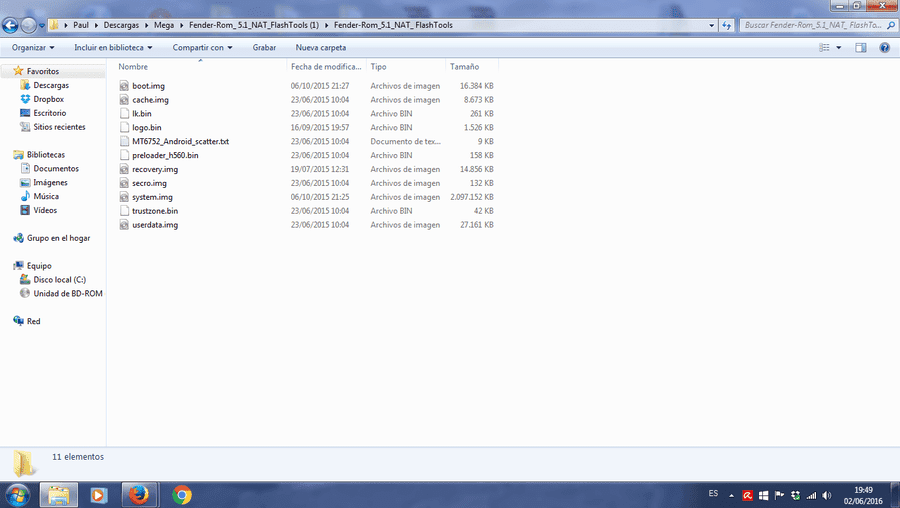The image size is (900, 508).
Task: Open Imágenes library
Action: point(51,183)
